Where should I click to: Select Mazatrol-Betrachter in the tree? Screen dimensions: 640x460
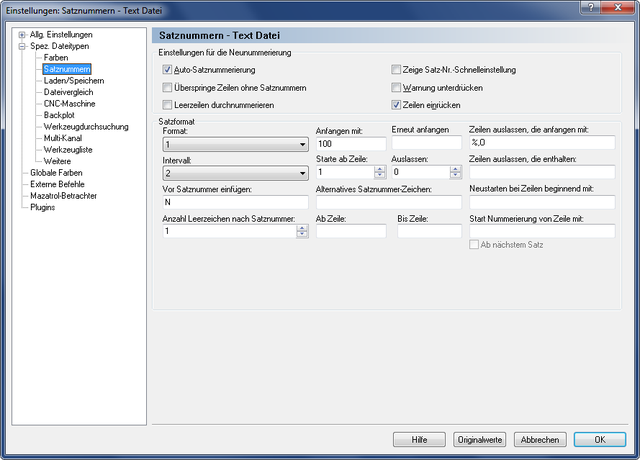[63, 196]
